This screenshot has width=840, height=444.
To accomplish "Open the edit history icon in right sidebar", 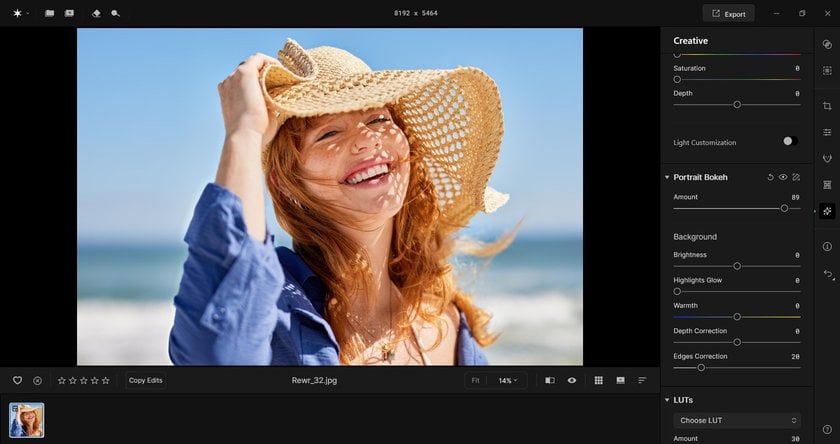I will click(x=828, y=274).
